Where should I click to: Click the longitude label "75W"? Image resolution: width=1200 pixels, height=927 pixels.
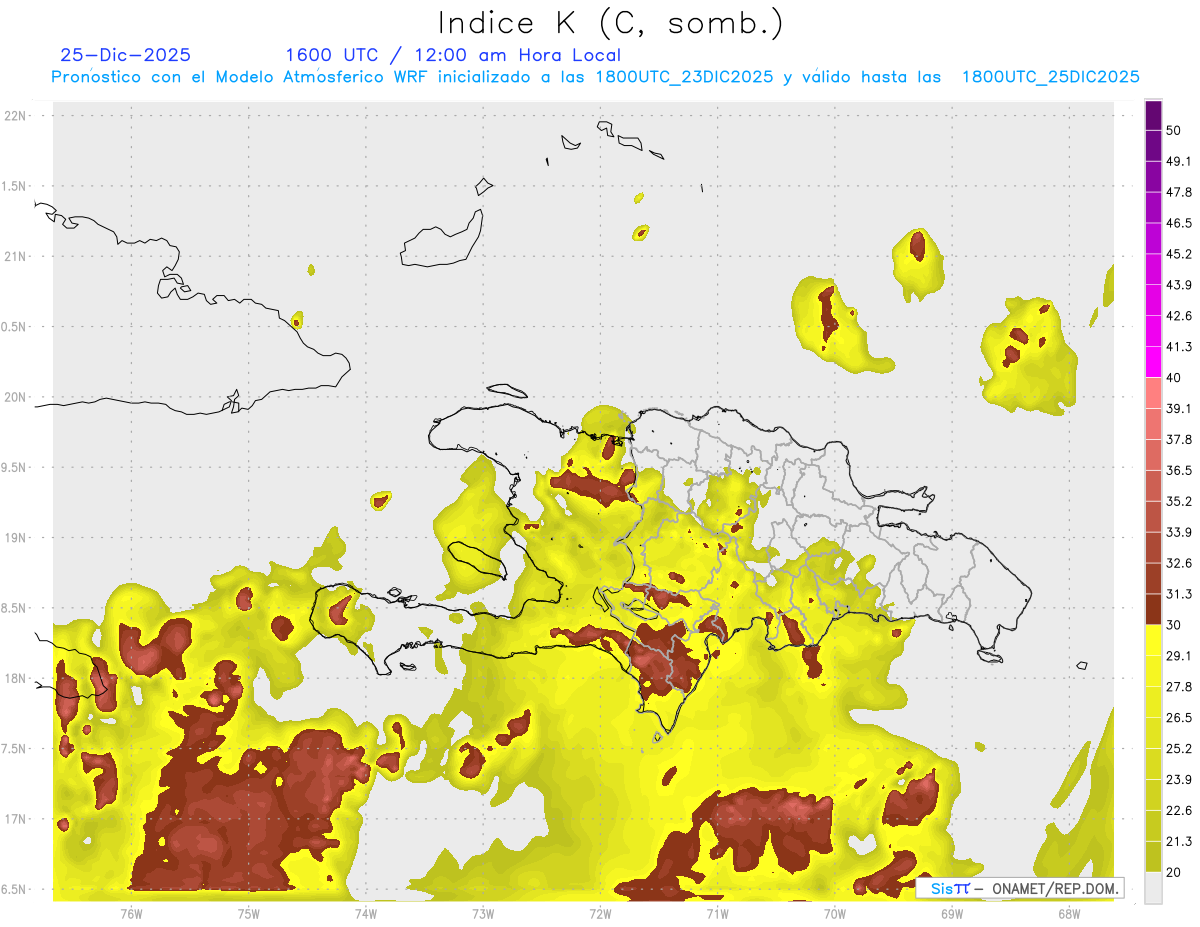pyautogui.click(x=249, y=913)
